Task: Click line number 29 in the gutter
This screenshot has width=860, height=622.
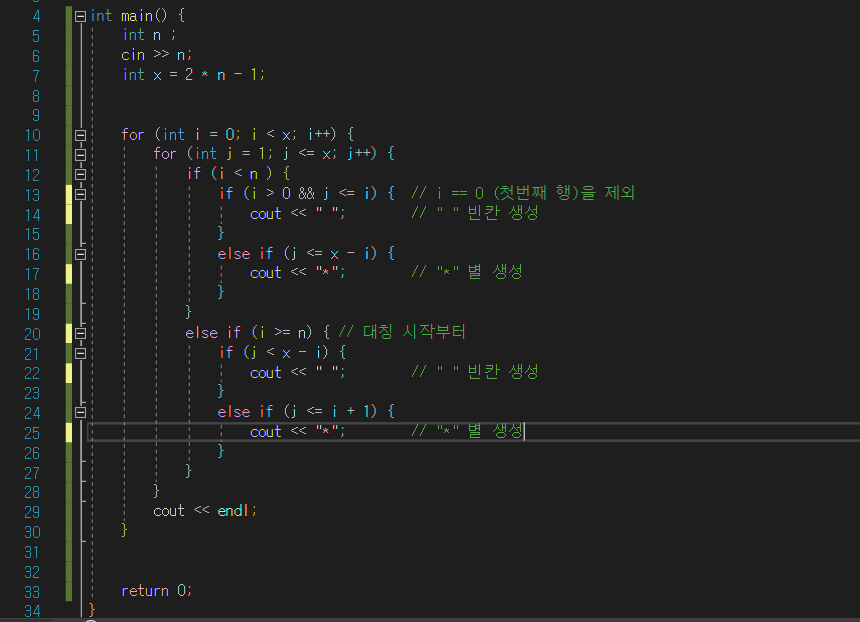Action: coord(32,512)
